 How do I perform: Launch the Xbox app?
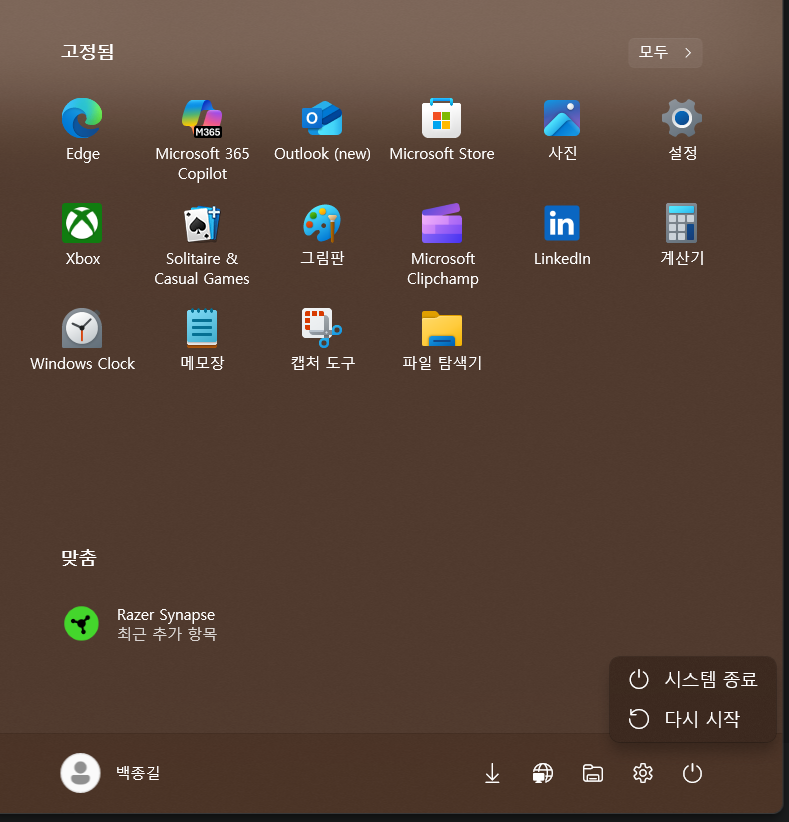point(82,223)
